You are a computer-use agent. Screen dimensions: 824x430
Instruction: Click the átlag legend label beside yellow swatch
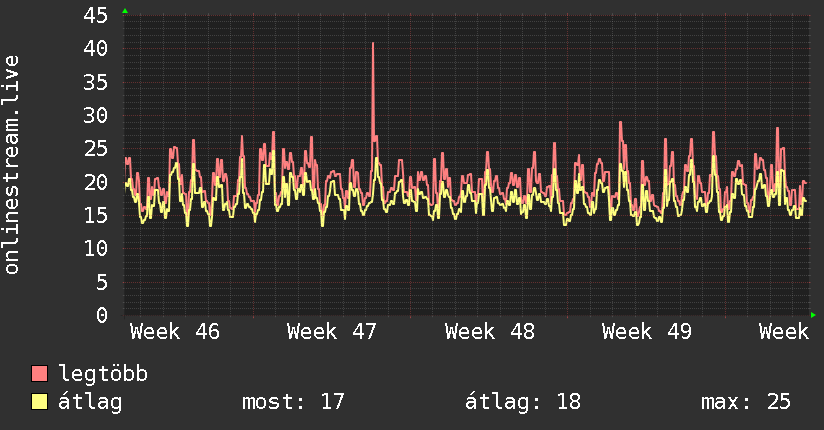(x=90, y=402)
